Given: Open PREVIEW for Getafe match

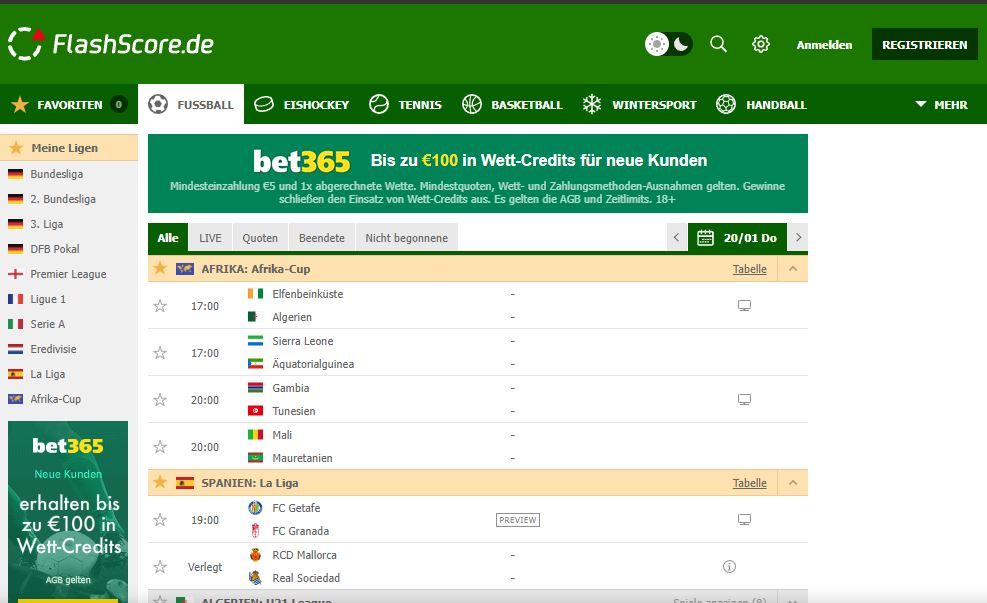Looking at the screenshot, I should click(x=518, y=520).
